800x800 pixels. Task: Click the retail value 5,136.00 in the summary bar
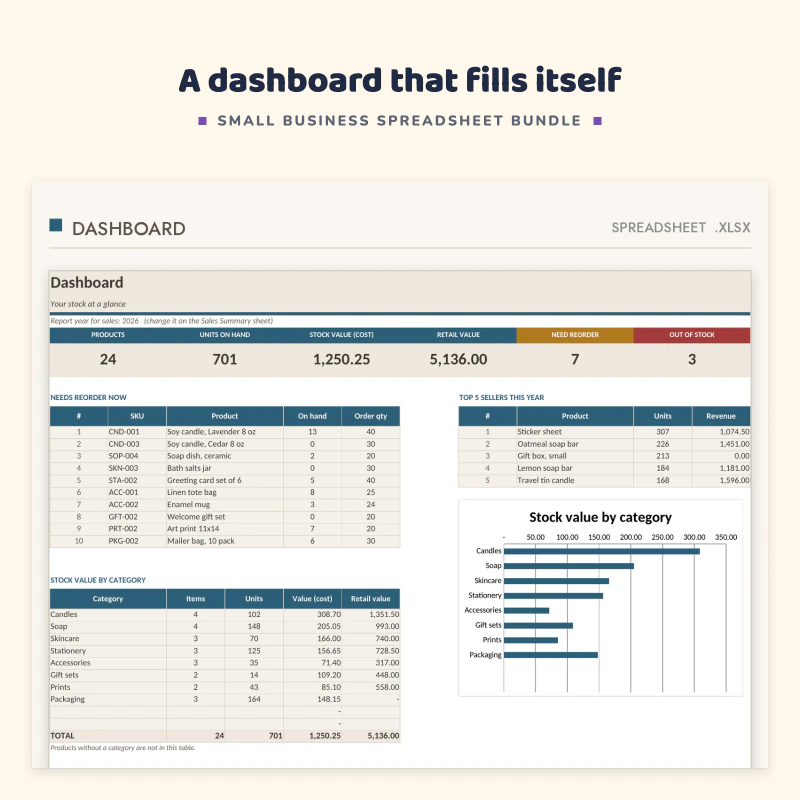tap(458, 359)
